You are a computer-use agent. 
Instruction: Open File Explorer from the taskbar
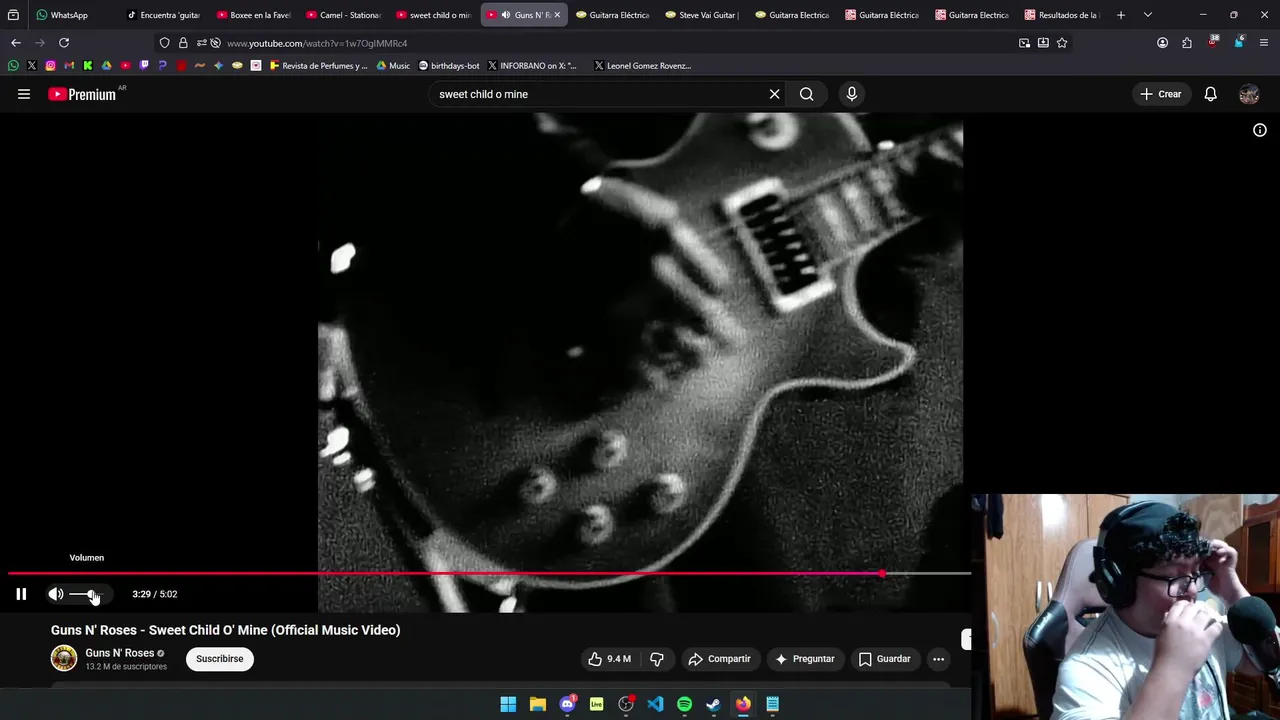pyautogui.click(x=537, y=704)
